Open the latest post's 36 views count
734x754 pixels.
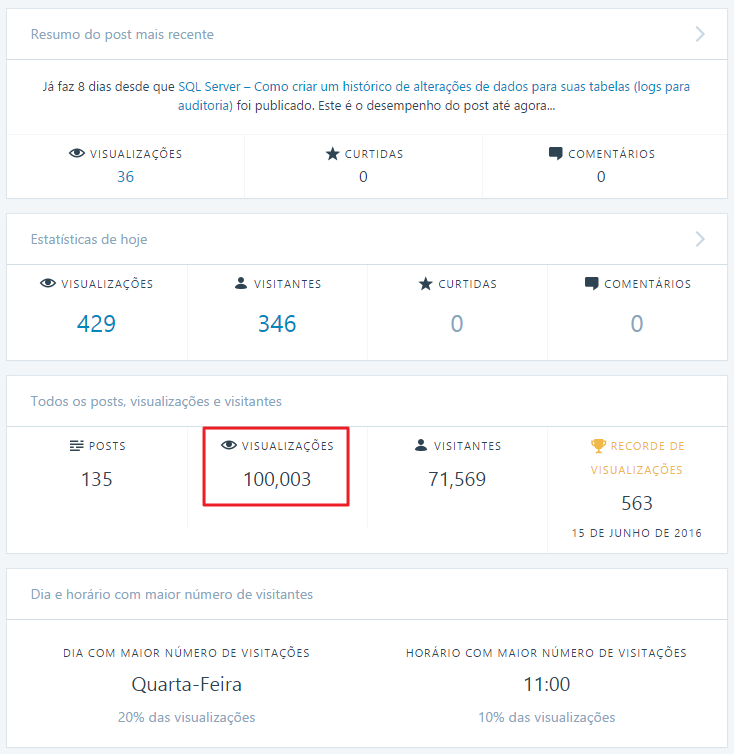pyautogui.click(x=126, y=176)
